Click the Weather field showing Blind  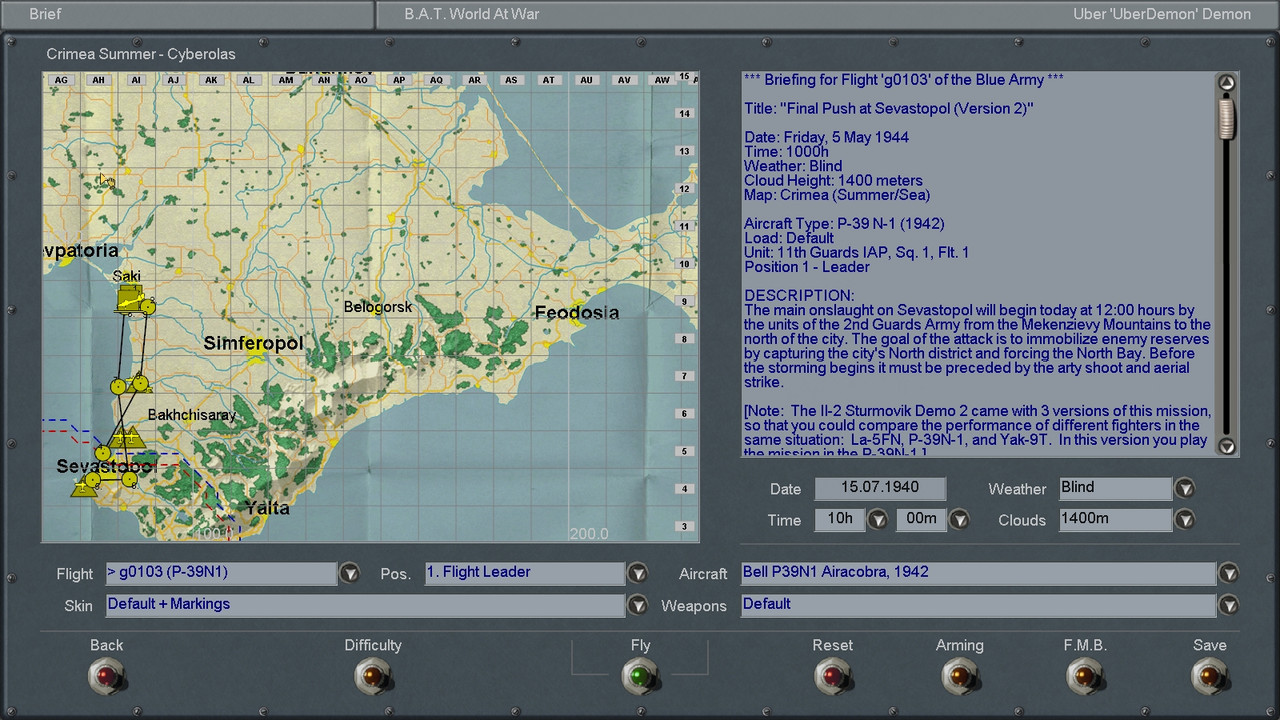point(1114,488)
